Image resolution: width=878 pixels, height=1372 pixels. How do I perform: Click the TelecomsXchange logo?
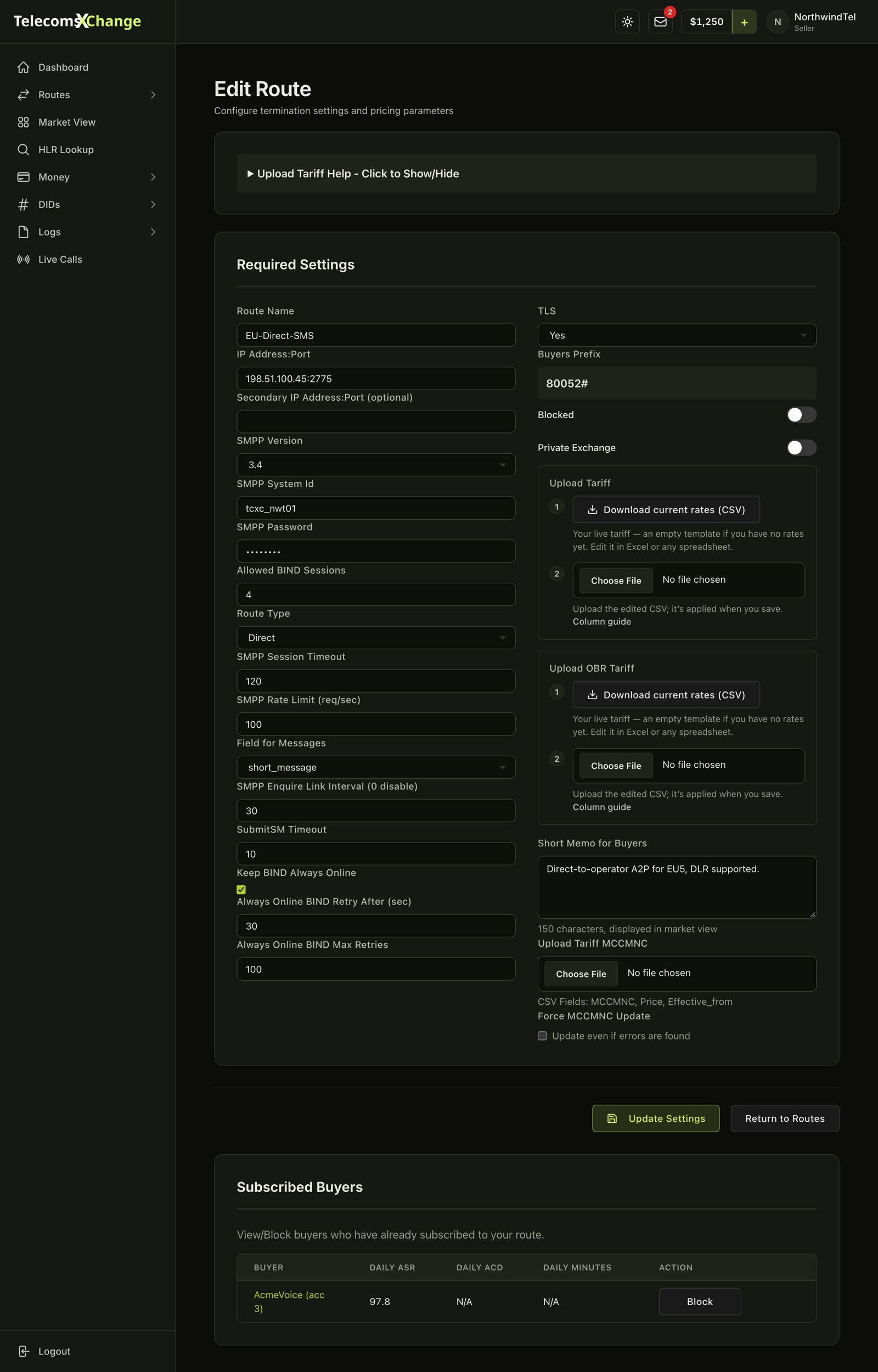77,21
